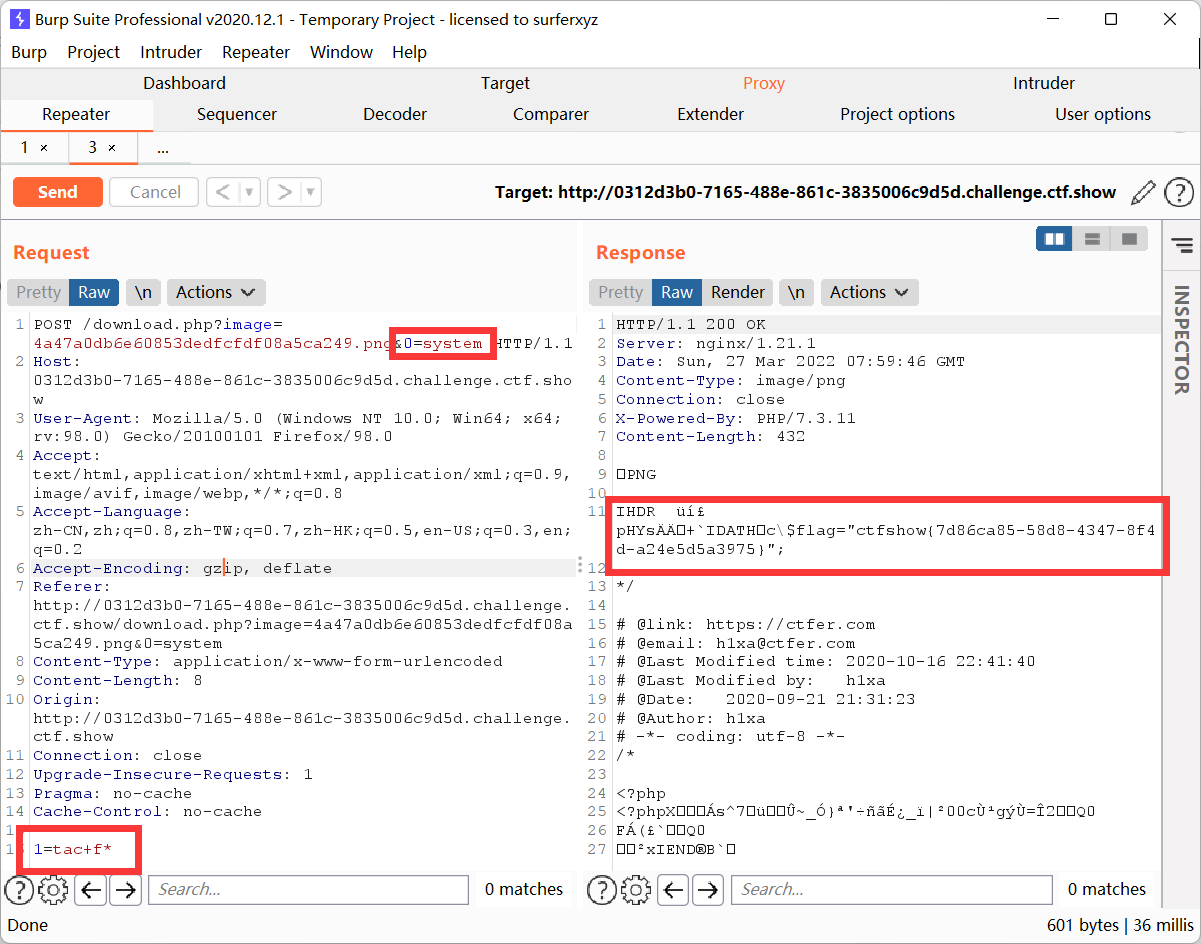
Task: Switch to the Target tab
Action: [505, 83]
